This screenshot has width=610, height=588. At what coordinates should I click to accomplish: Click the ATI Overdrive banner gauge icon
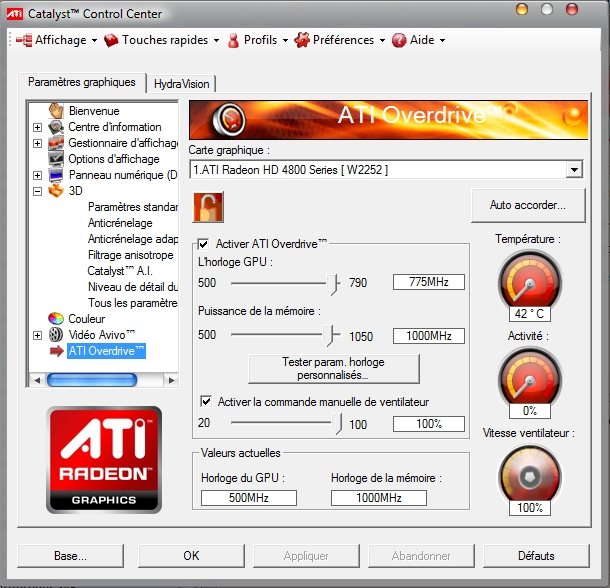tap(230, 119)
